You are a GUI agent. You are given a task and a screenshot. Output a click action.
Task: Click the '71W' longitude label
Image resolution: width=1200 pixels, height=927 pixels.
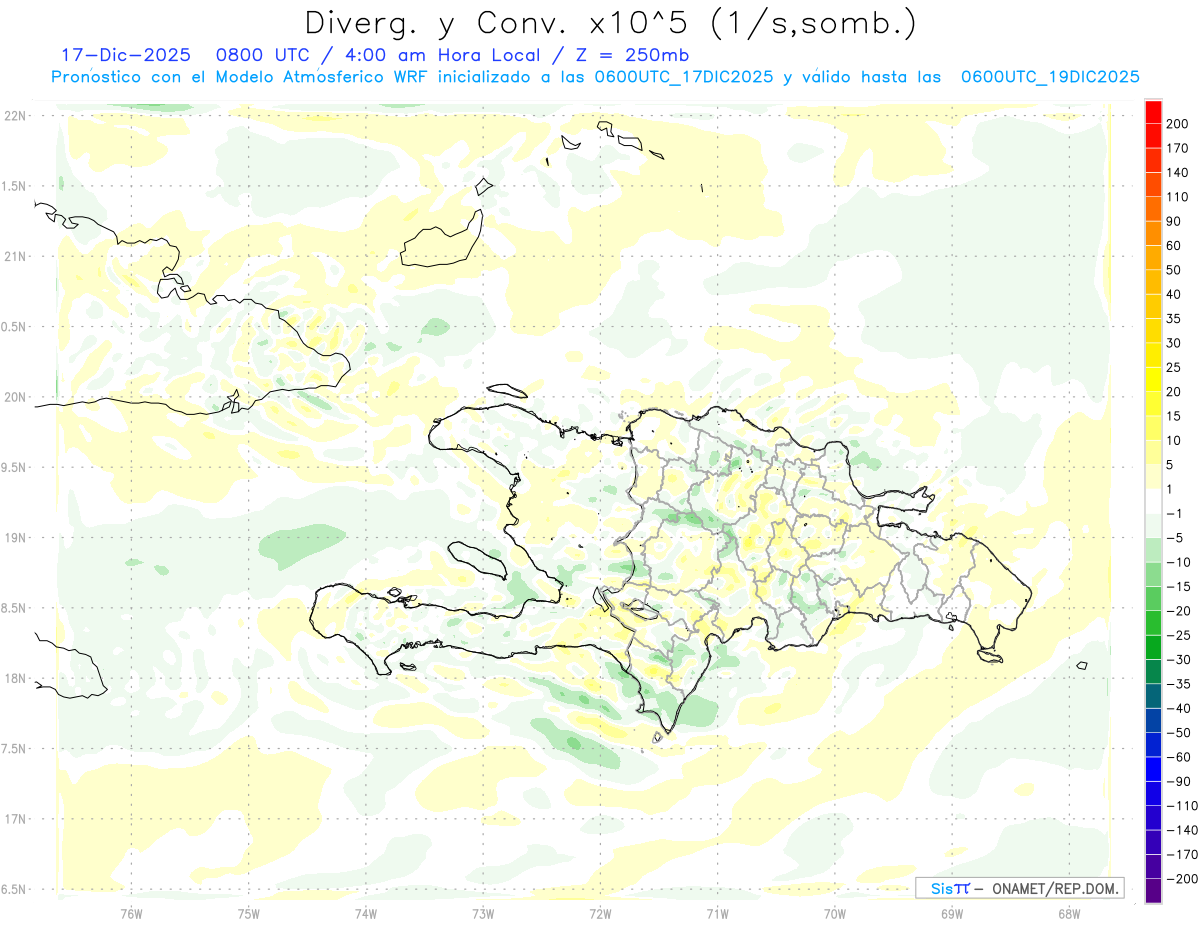[x=717, y=912]
